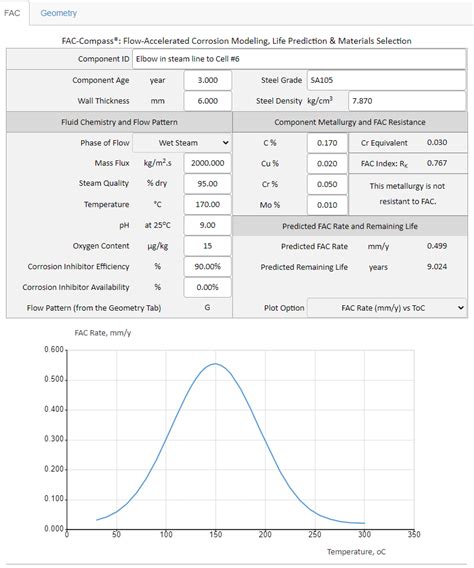
Task: Click the 'Temperature, oC' axis title
Action: tap(356, 552)
